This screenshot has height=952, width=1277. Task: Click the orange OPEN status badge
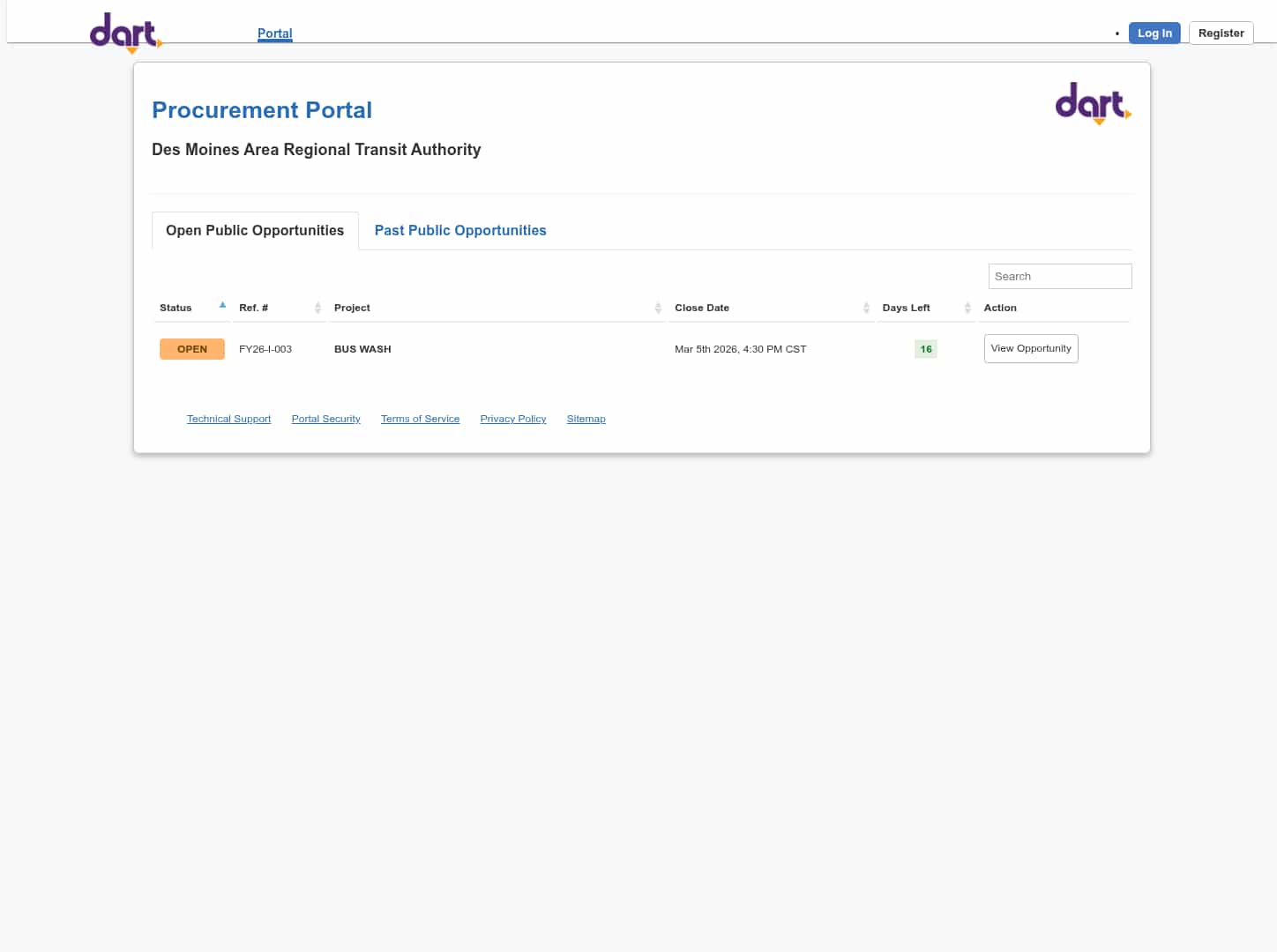192,349
